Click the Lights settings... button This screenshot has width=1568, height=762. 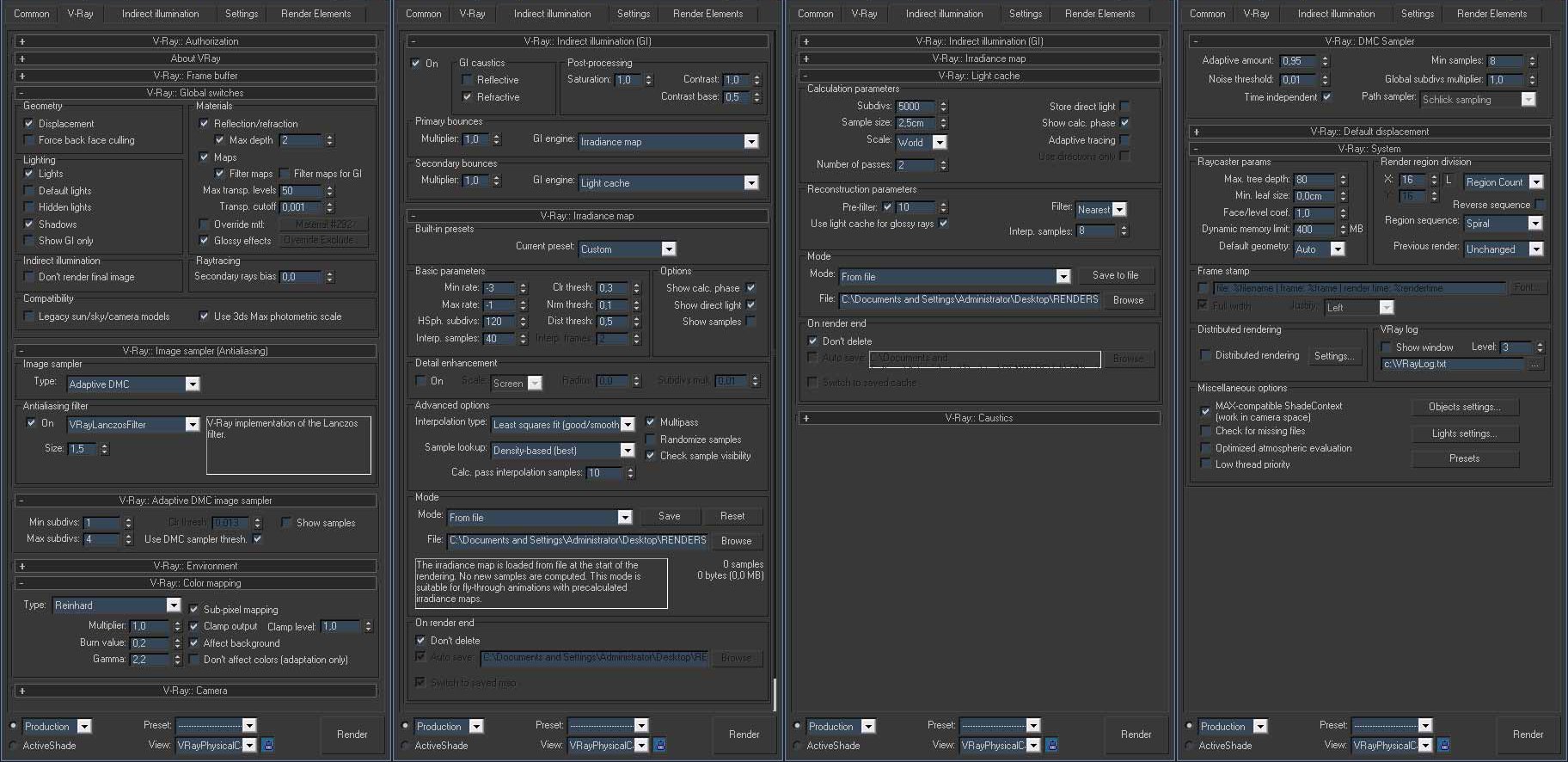tap(1465, 433)
